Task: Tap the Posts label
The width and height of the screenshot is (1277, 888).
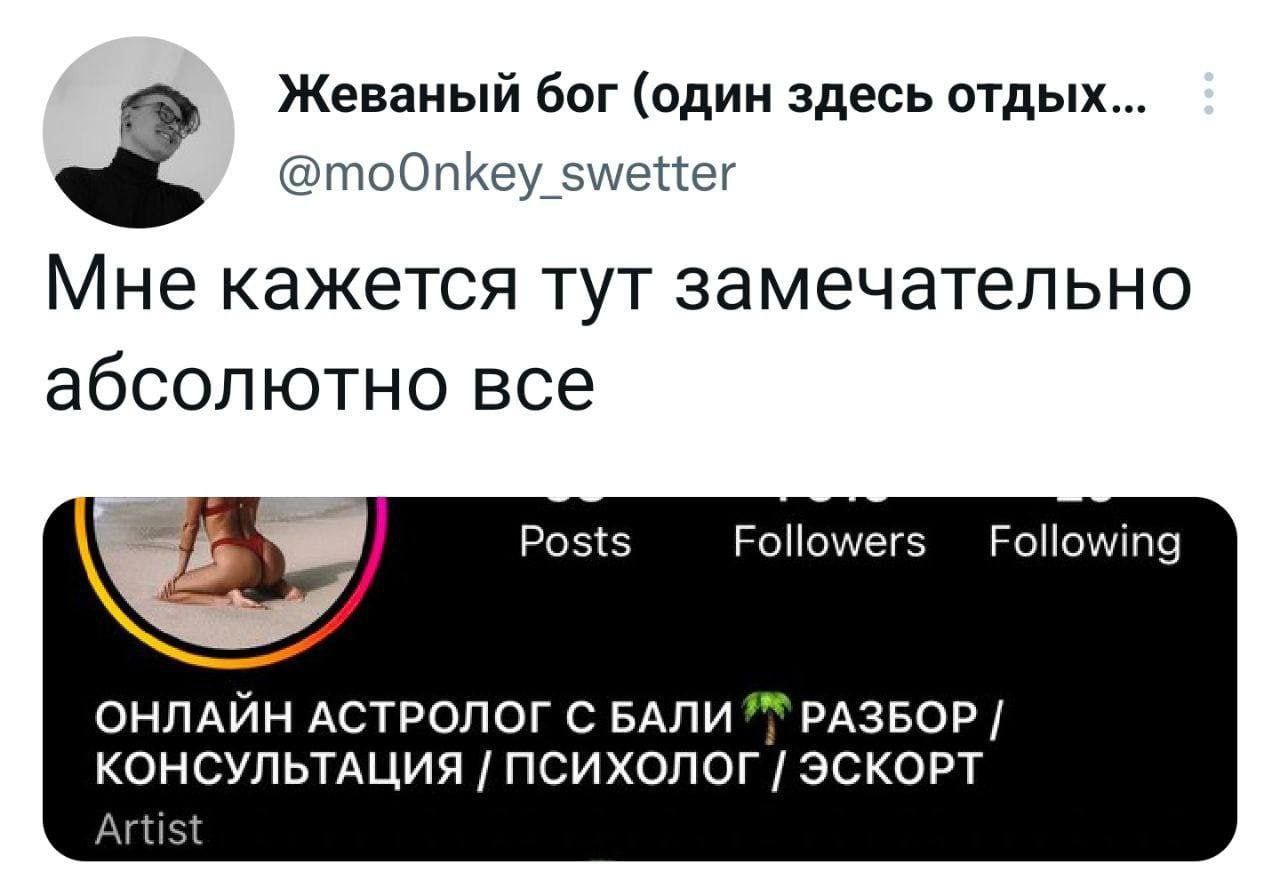Action: tap(576, 543)
